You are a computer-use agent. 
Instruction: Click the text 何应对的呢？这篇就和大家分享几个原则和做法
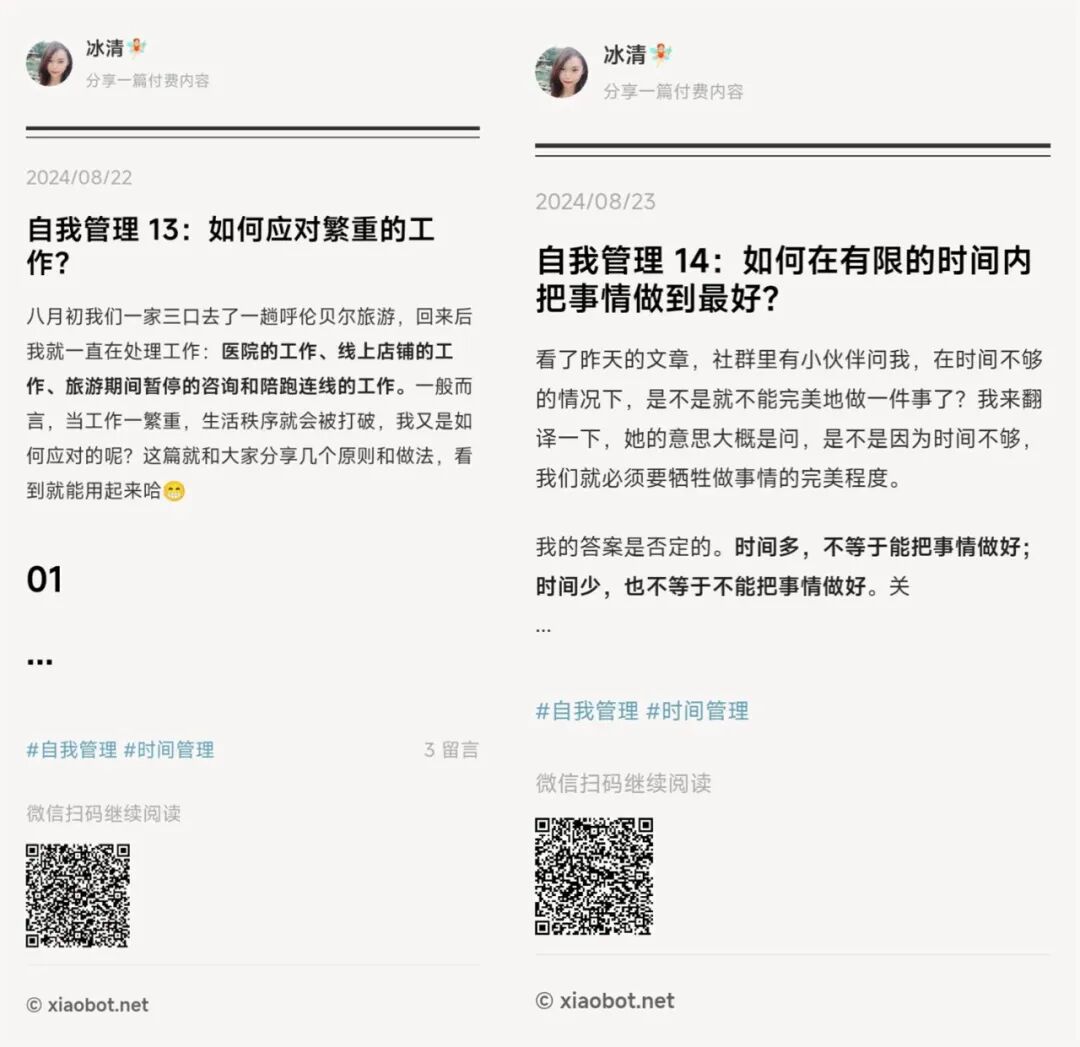click(230, 456)
